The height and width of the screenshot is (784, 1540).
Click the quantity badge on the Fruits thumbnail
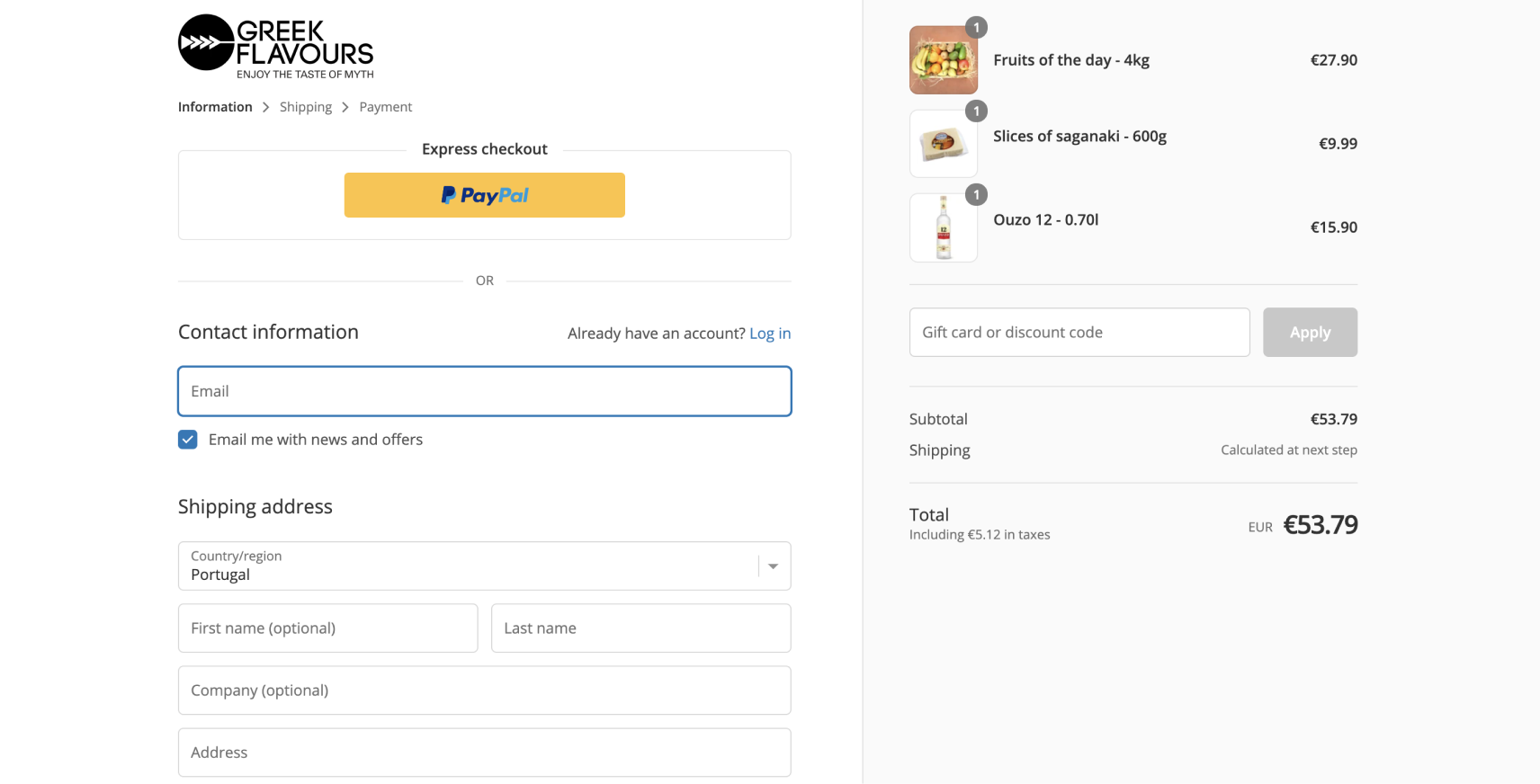pyautogui.click(x=976, y=27)
